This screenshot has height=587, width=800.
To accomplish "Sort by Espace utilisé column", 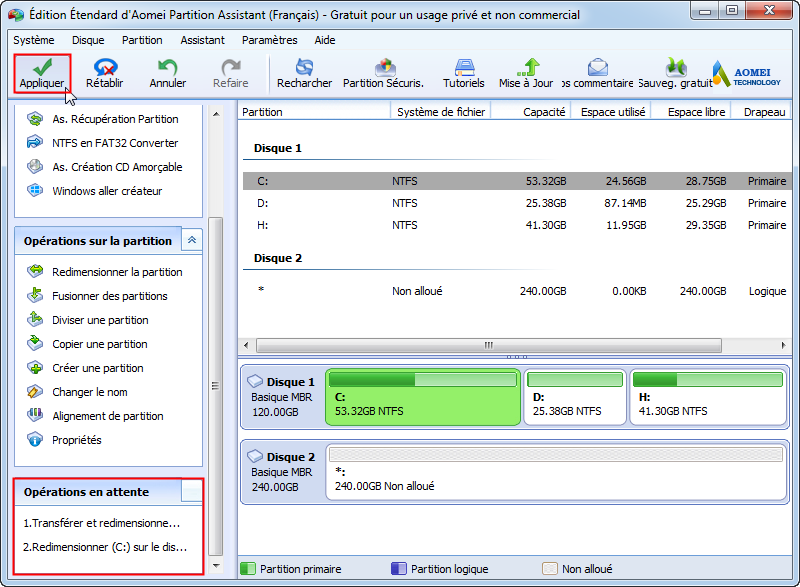I will point(611,112).
